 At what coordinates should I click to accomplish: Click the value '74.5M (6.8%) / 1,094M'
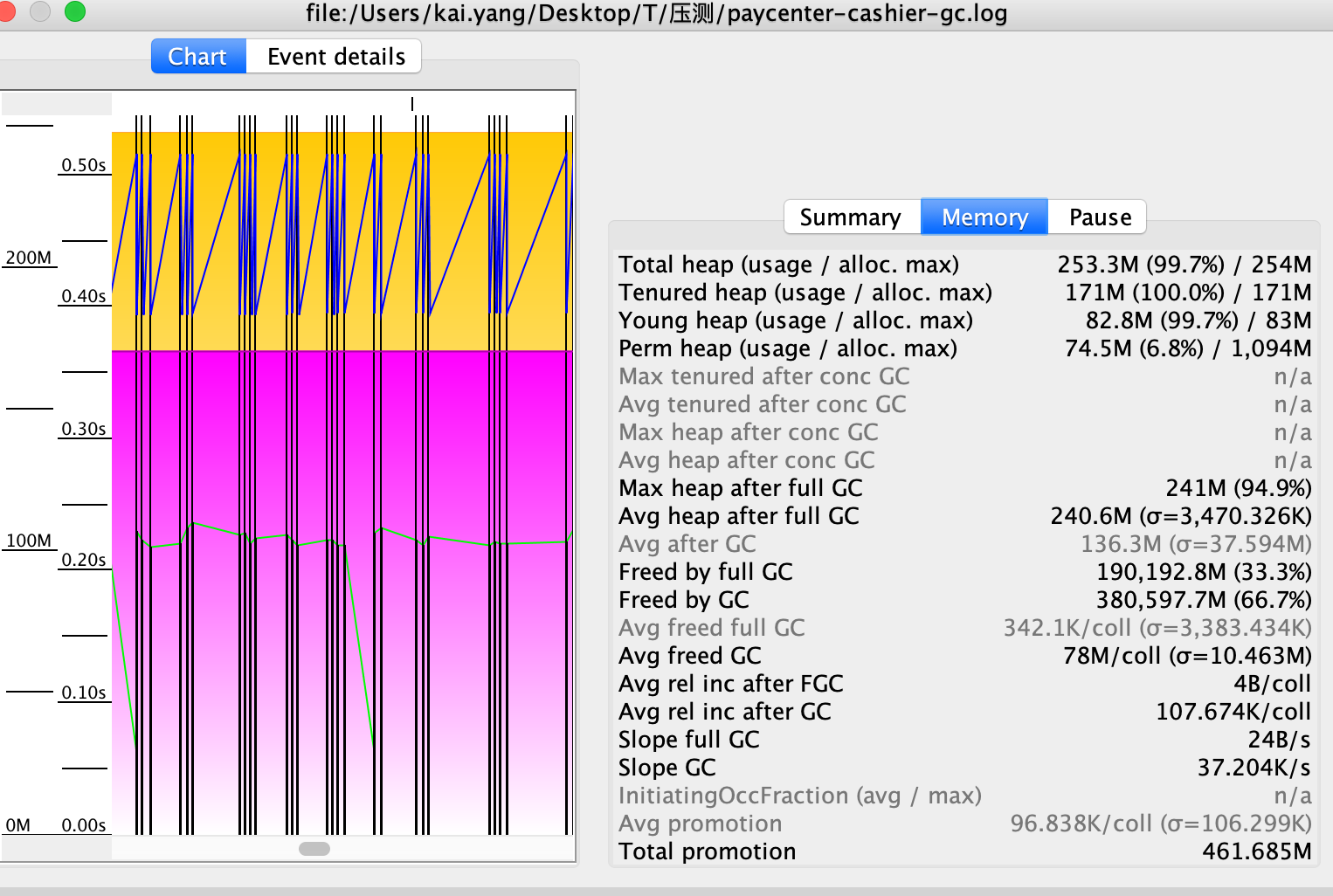[x=1188, y=348]
